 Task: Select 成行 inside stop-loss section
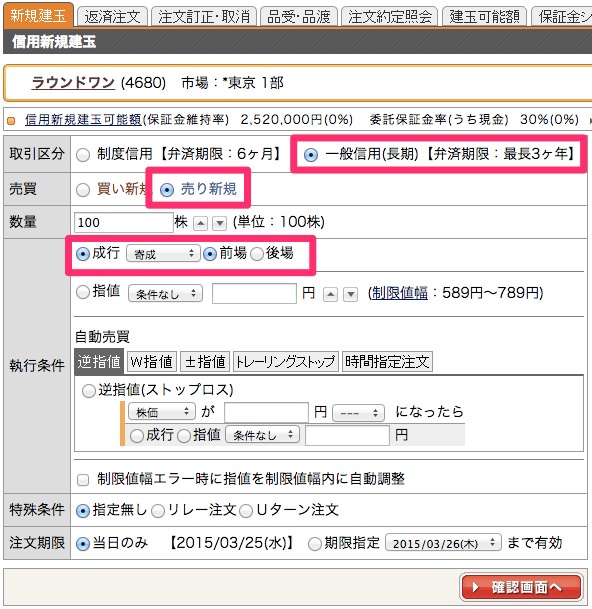coord(137,436)
